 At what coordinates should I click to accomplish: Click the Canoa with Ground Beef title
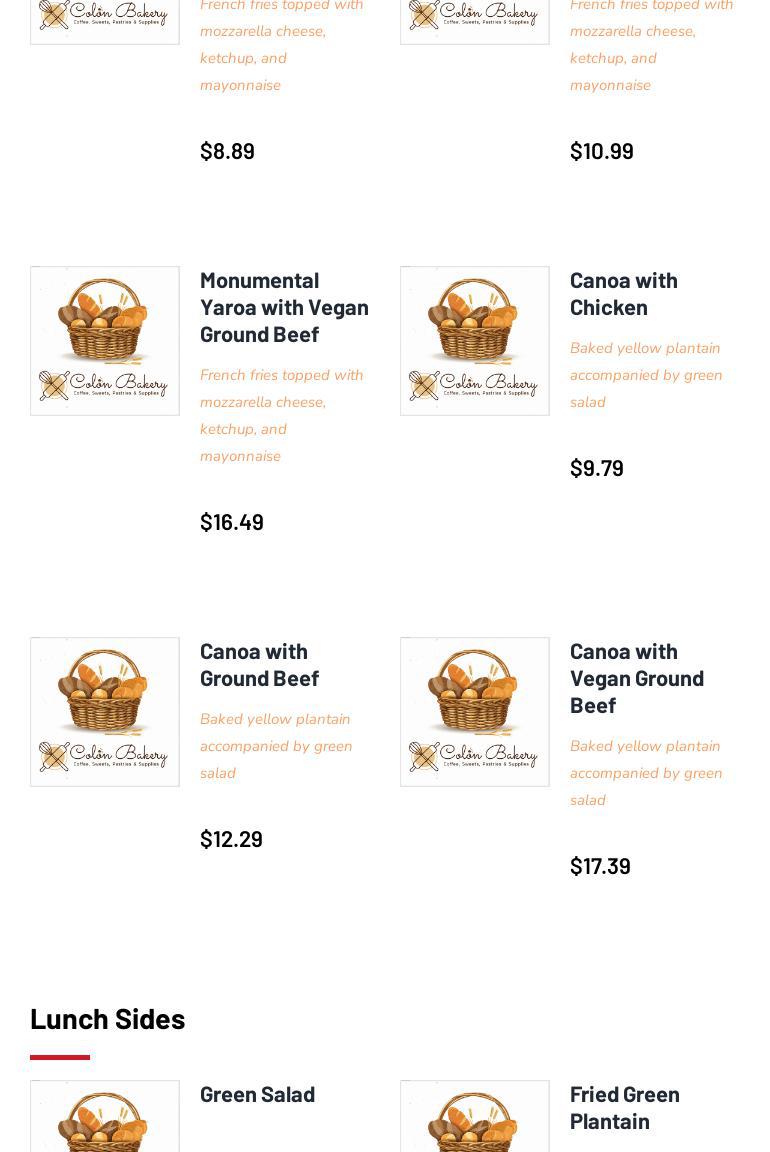tap(259, 664)
